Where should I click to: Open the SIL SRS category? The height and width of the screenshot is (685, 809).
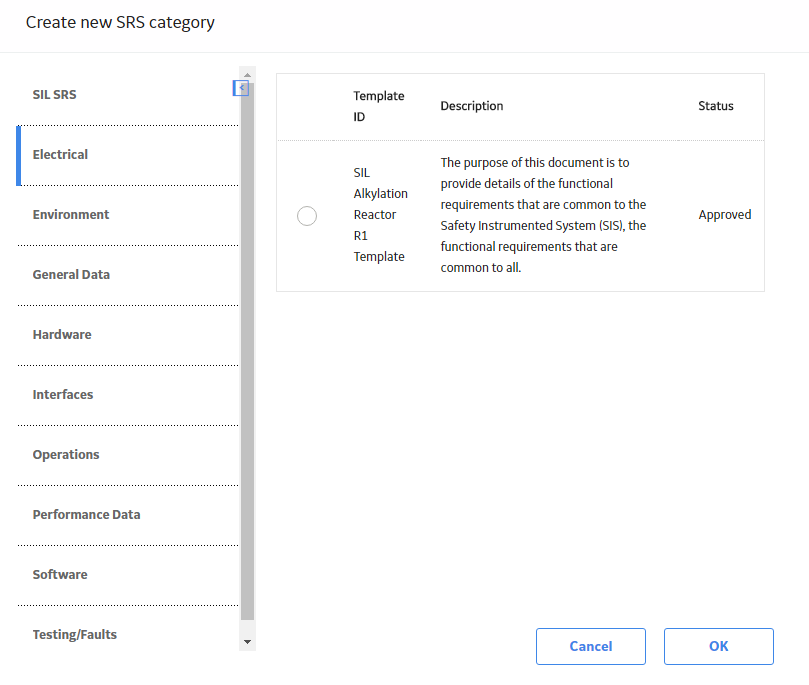[x=128, y=95]
